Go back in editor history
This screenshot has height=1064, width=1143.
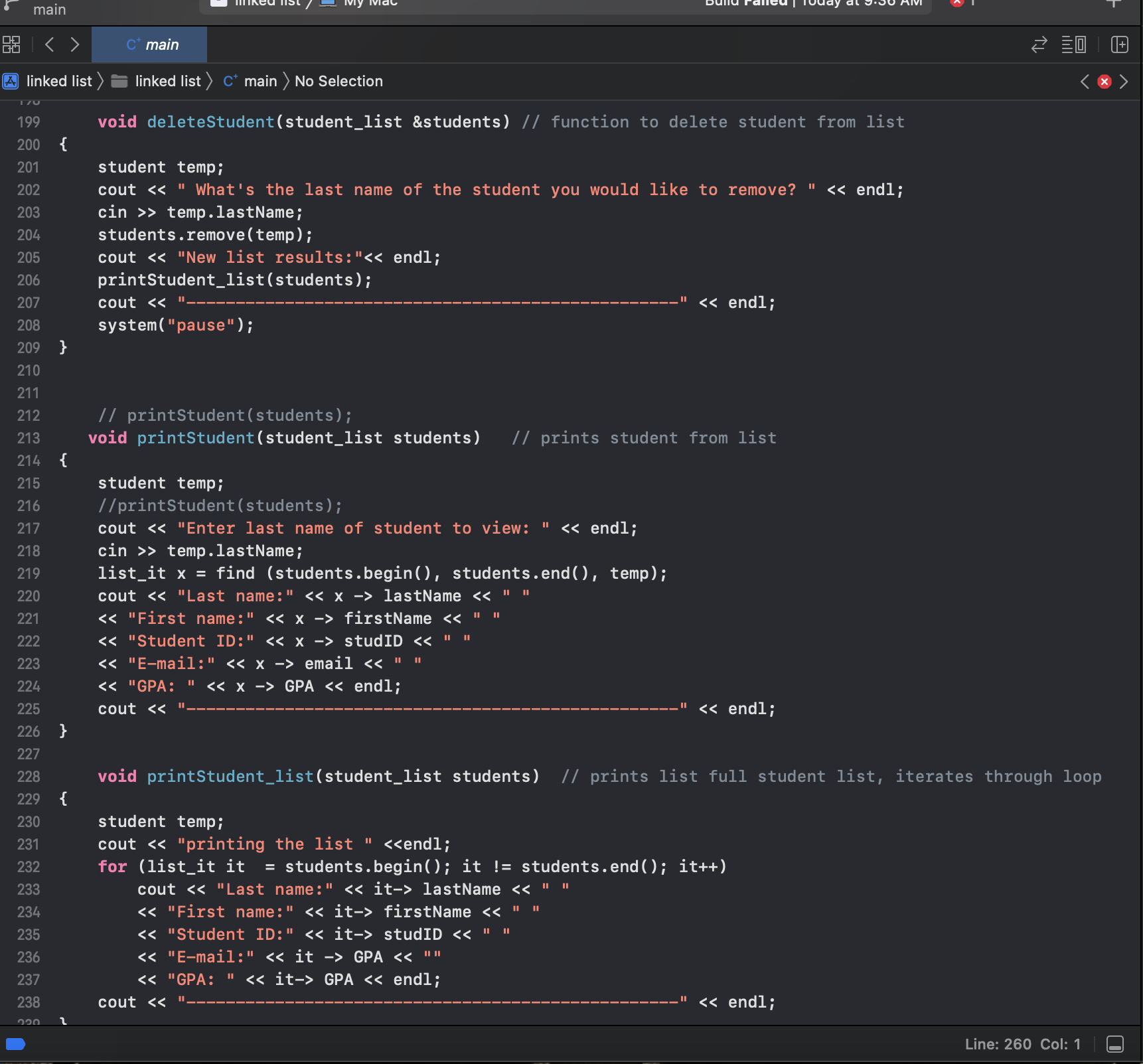click(49, 44)
